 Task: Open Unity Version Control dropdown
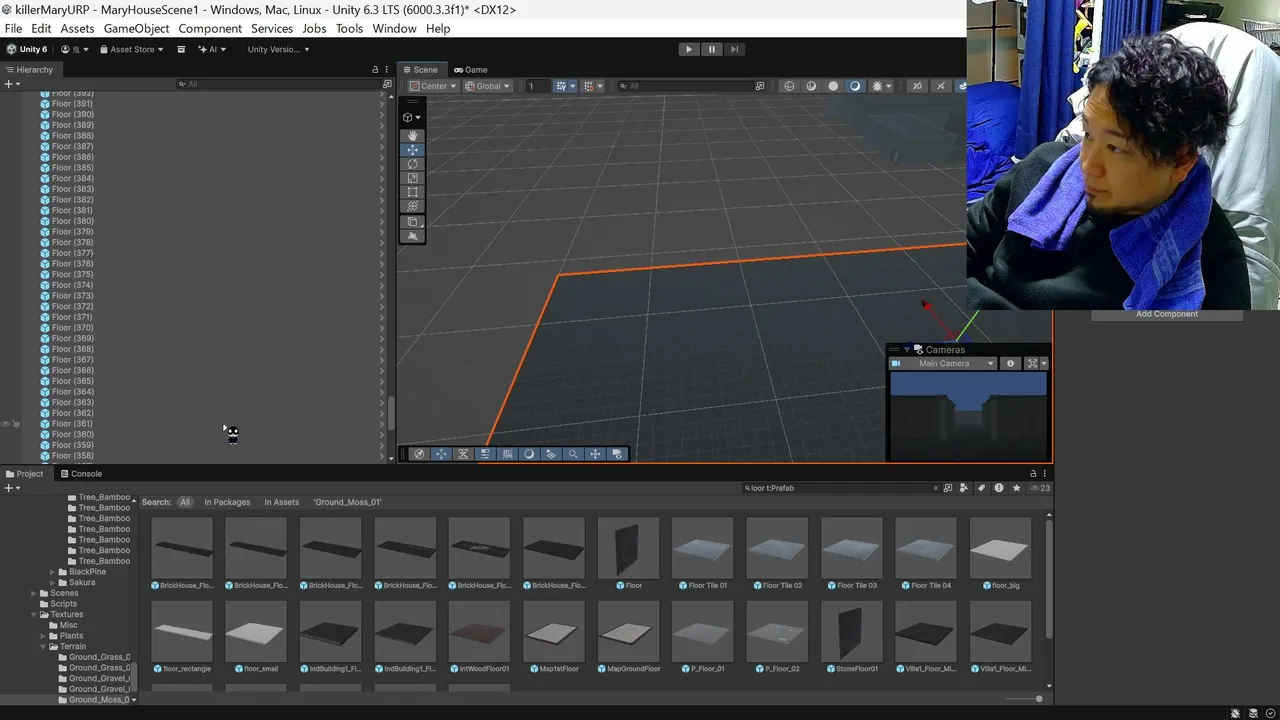click(278, 49)
